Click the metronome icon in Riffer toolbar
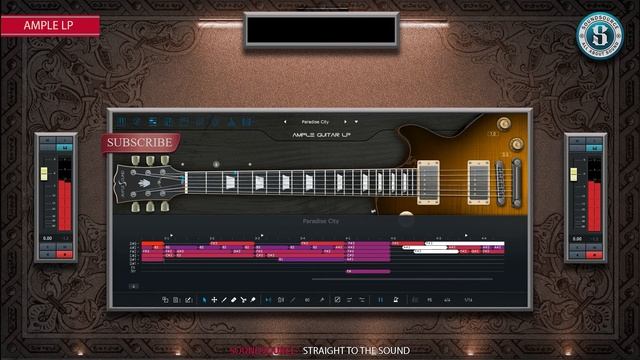This screenshot has height=360, width=640. pyautogui.click(x=396, y=300)
